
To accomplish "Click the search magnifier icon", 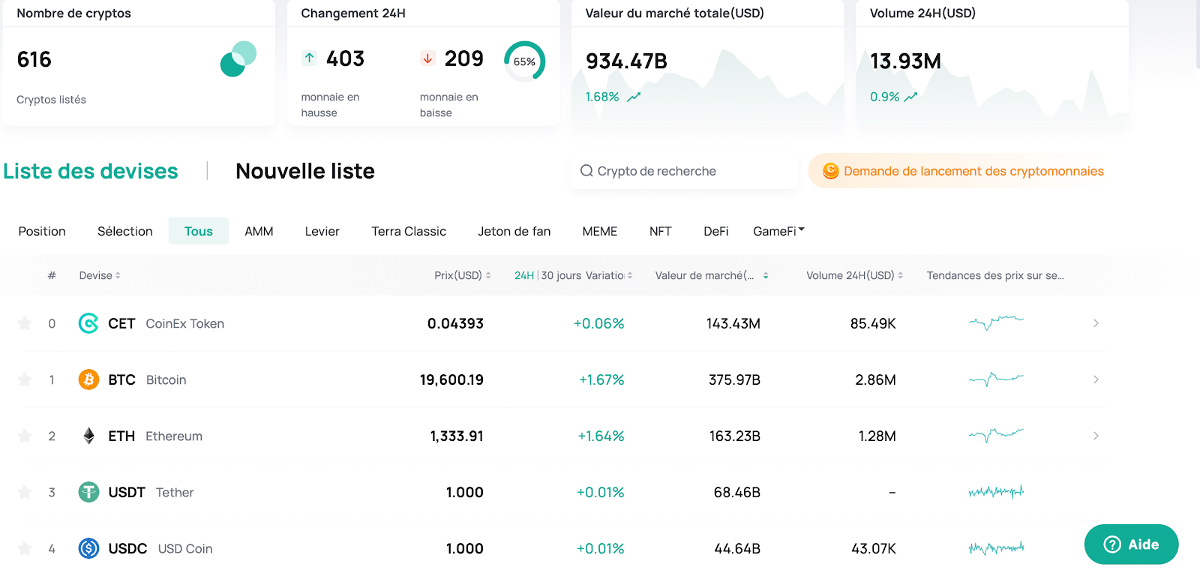I will (x=587, y=171).
